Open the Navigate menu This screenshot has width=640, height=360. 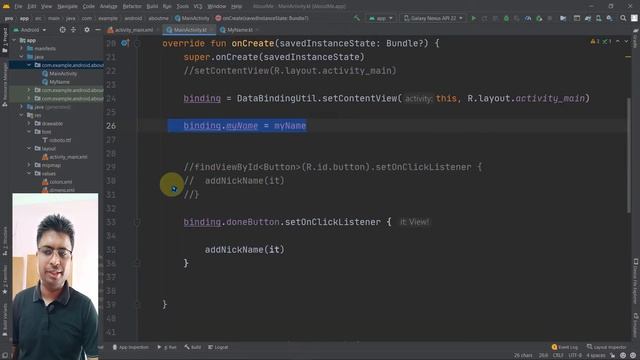pyautogui.click(x=67, y=6)
